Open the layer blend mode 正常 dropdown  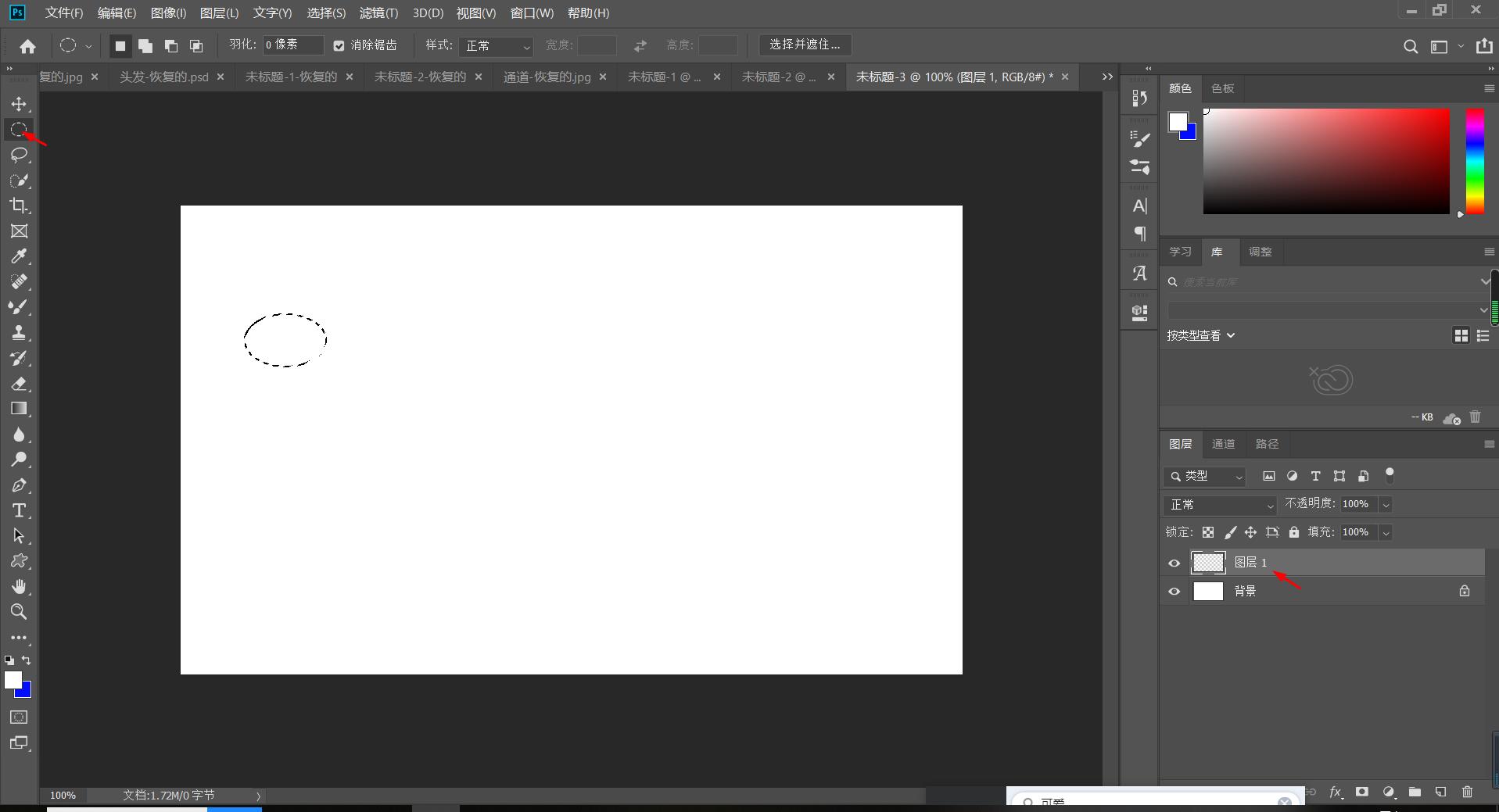(x=1220, y=504)
